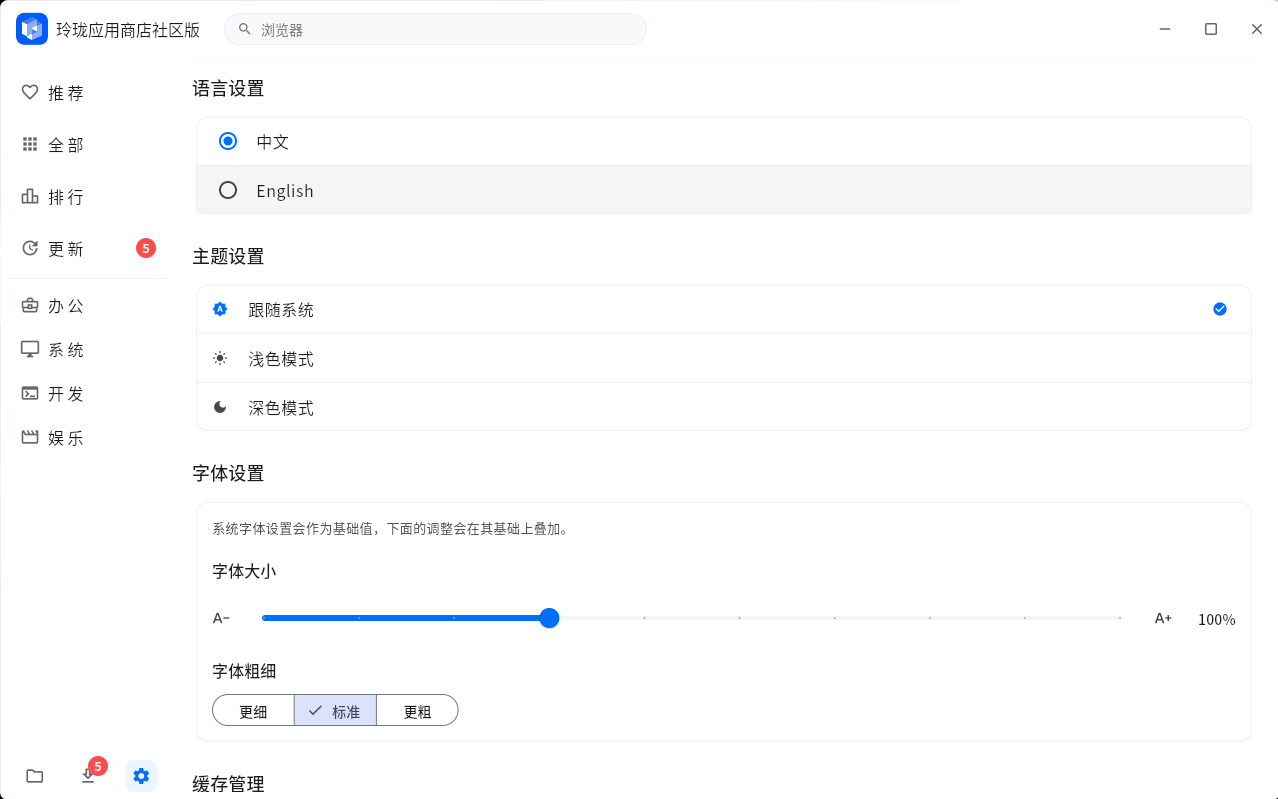Click the 中文 language row label
1278x799 pixels.
point(273,142)
